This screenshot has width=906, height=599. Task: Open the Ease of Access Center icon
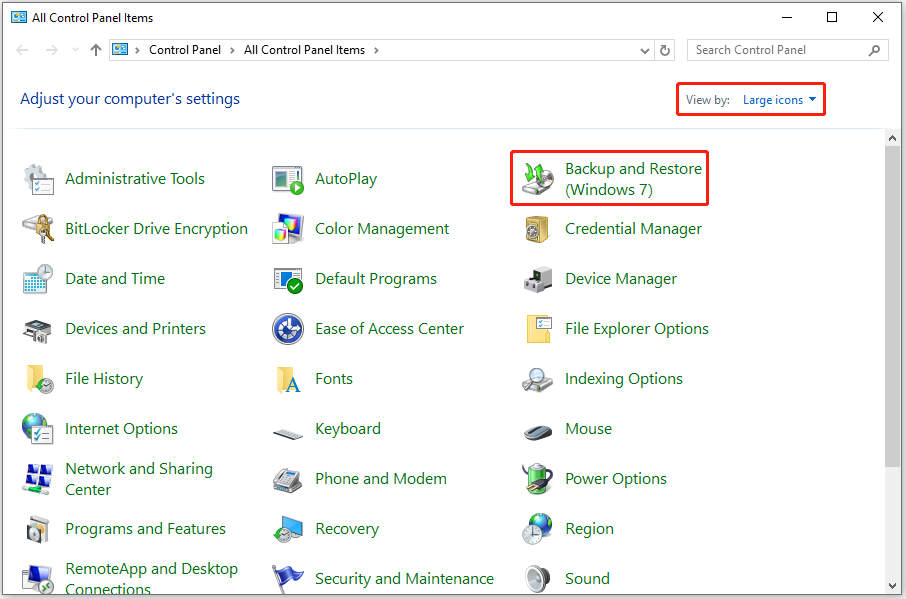287,328
